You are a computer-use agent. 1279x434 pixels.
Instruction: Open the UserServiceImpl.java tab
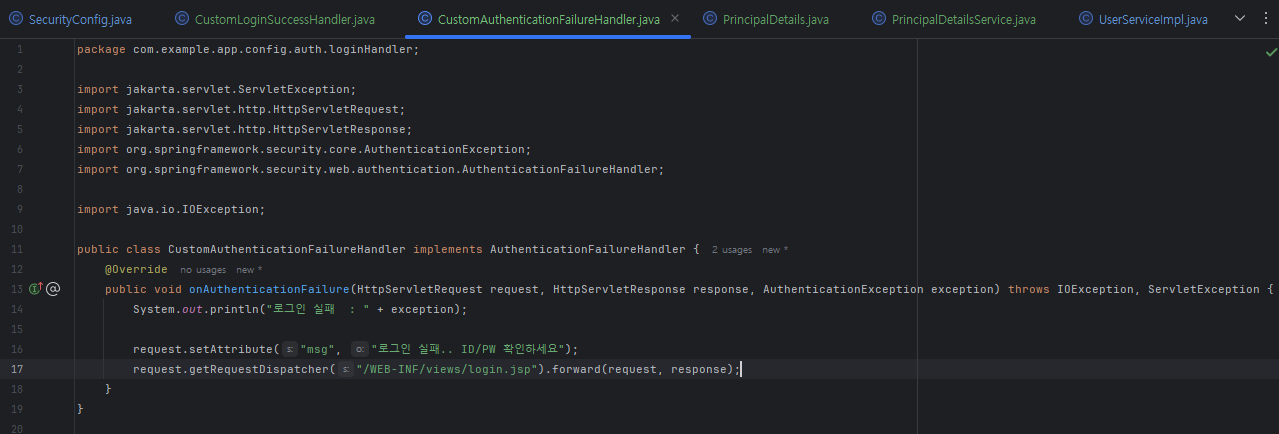pyautogui.click(x=1153, y=19)
